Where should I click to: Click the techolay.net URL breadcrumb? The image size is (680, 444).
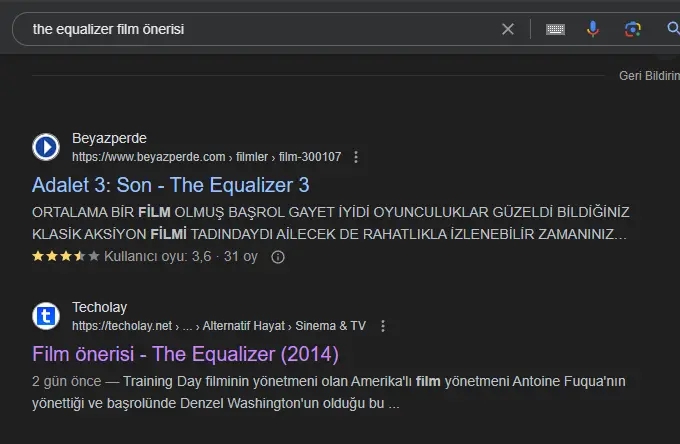coord(219,326)
